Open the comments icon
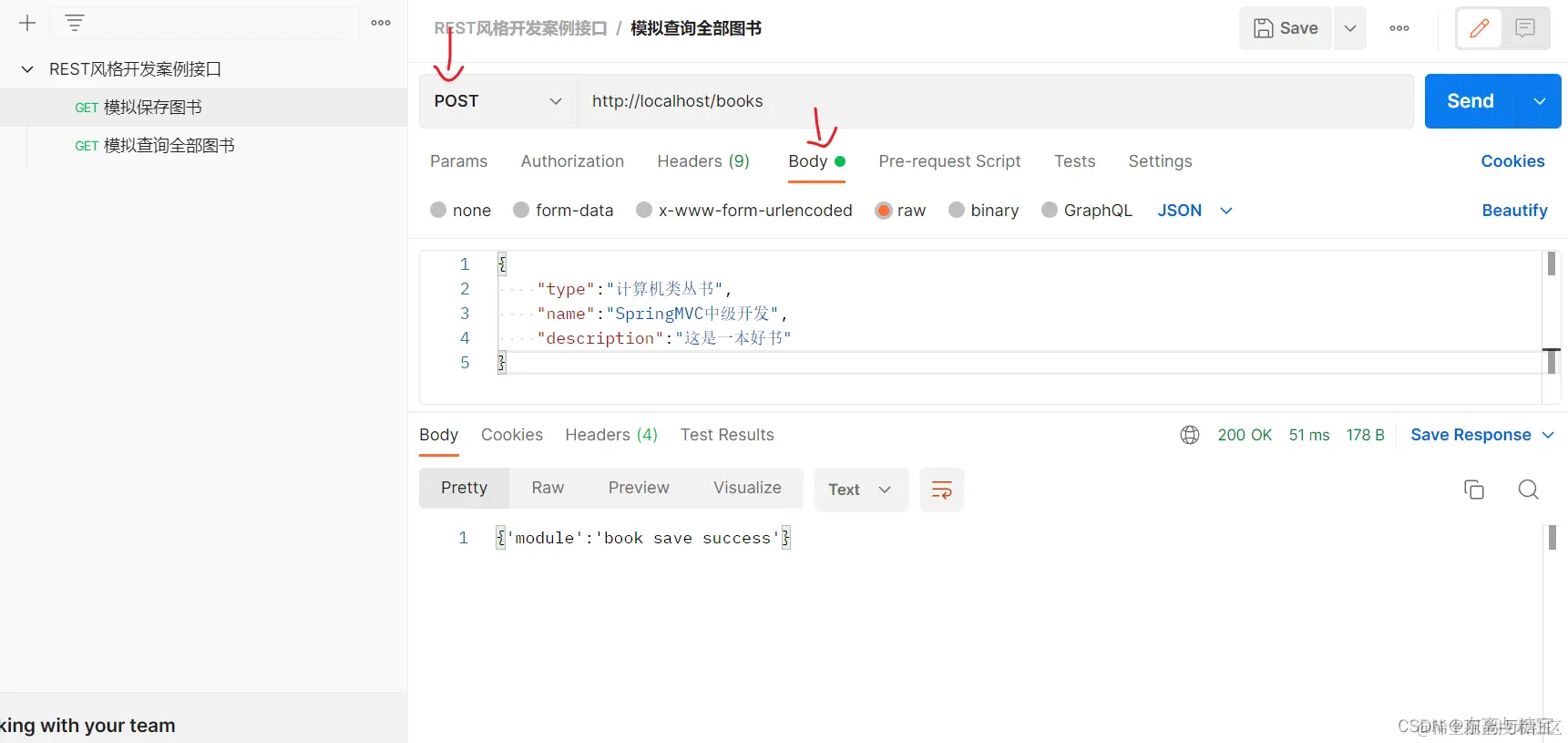This screenshot has width=1568, height=743. pos(1525,28)
